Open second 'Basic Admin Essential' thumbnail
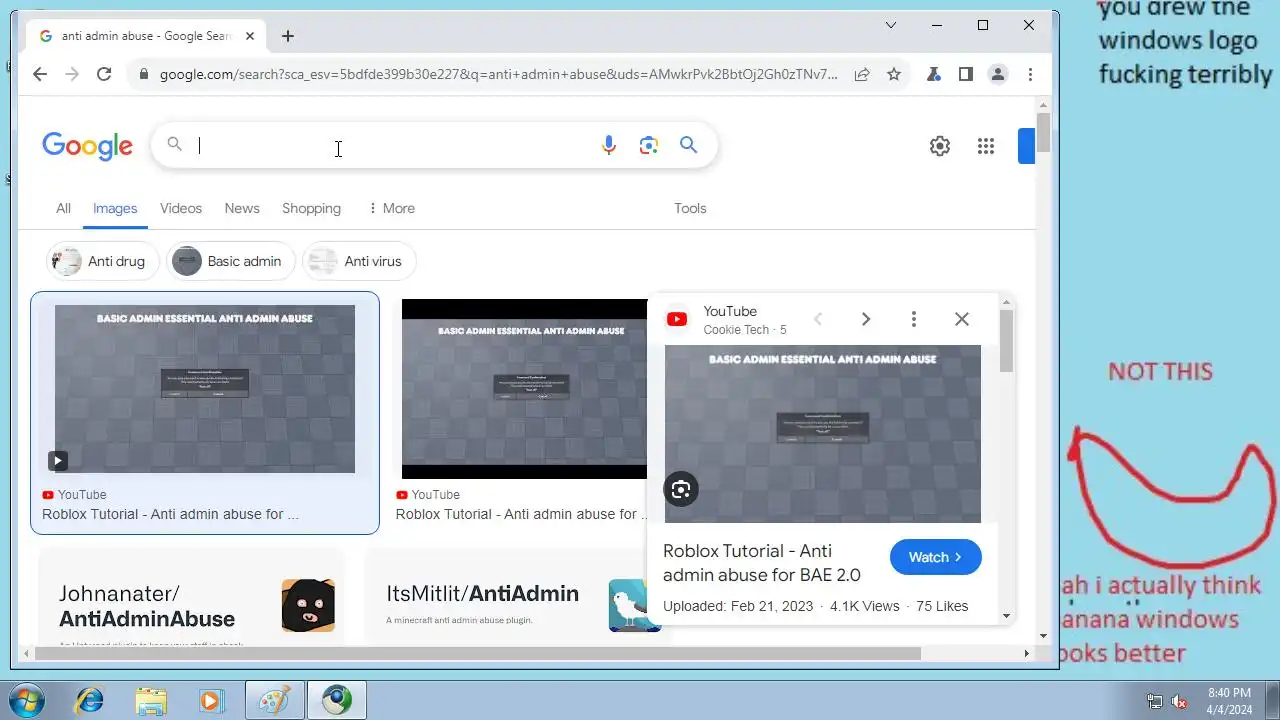This screenshot has width=1280, height=720. pos(524,389)
